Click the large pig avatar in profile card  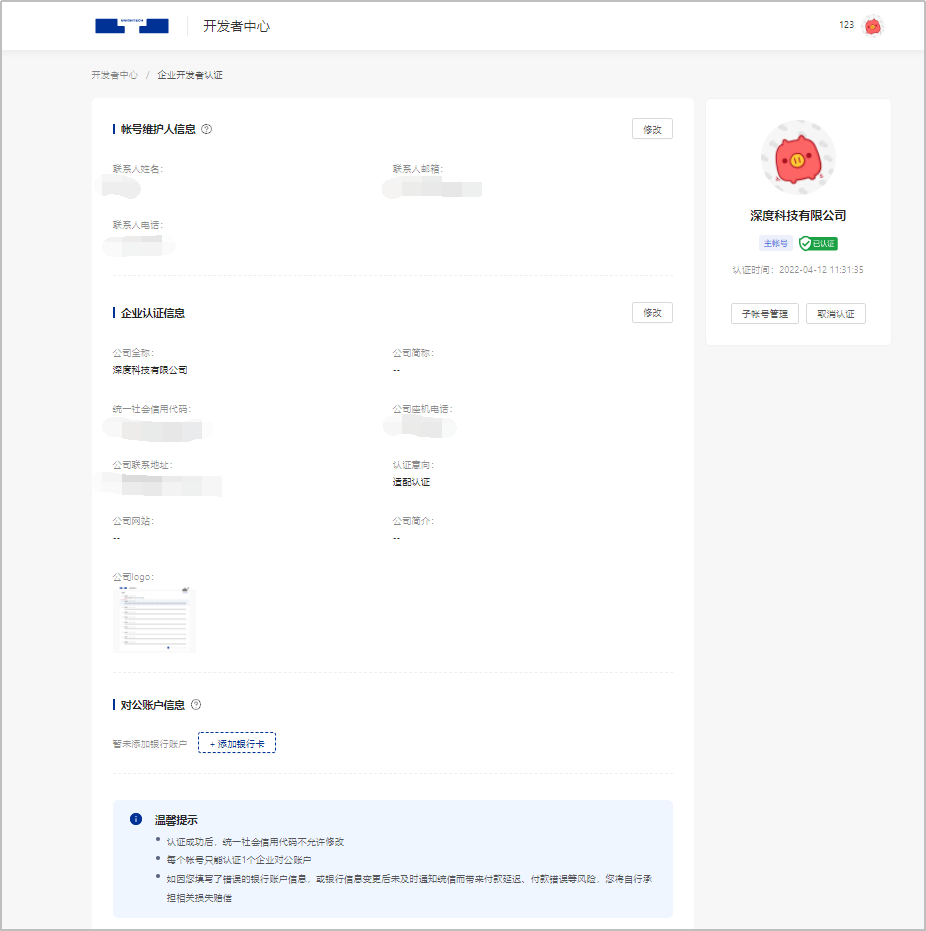pos(798,158)
